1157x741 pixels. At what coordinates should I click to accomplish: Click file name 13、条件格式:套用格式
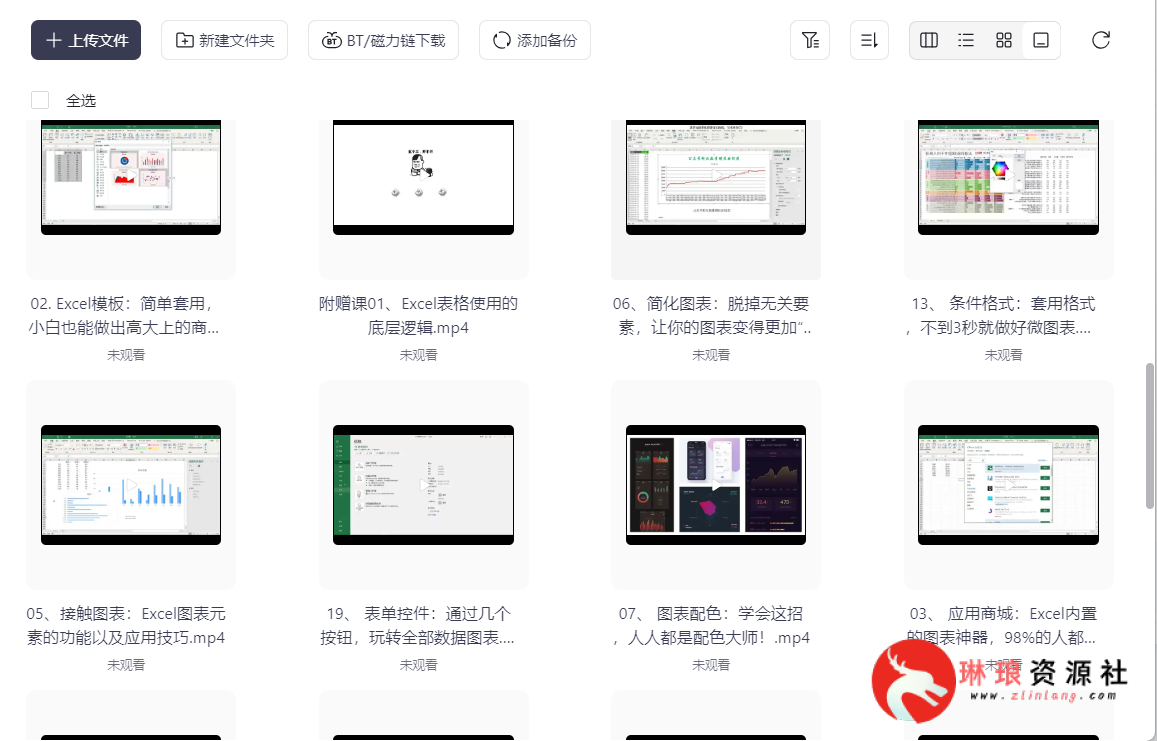click(1002, 315)
